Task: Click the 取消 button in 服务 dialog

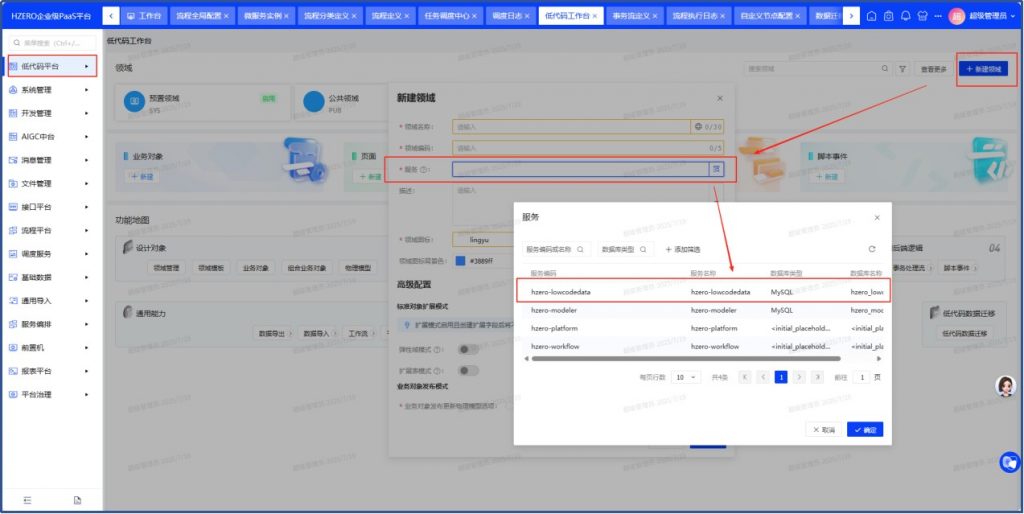Action: 822,429
